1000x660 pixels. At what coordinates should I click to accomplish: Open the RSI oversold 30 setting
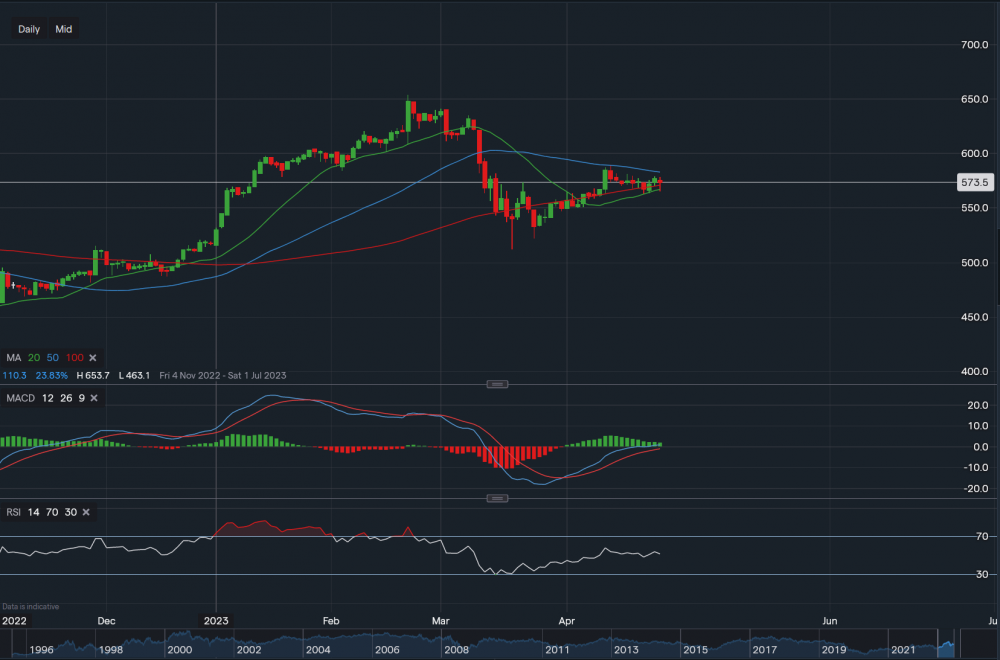71,511
